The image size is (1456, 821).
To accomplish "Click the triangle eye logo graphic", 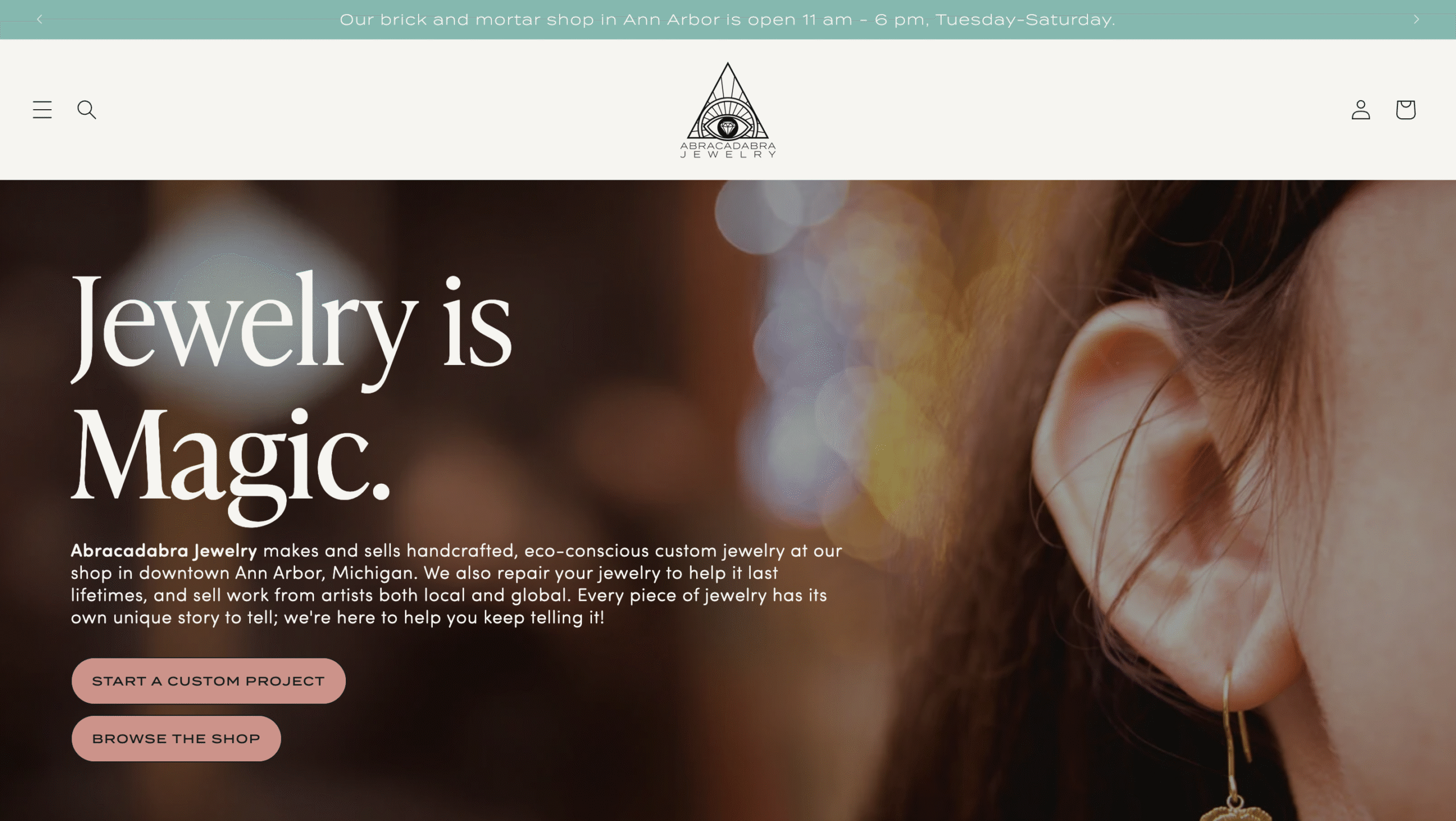I will 728,101.
